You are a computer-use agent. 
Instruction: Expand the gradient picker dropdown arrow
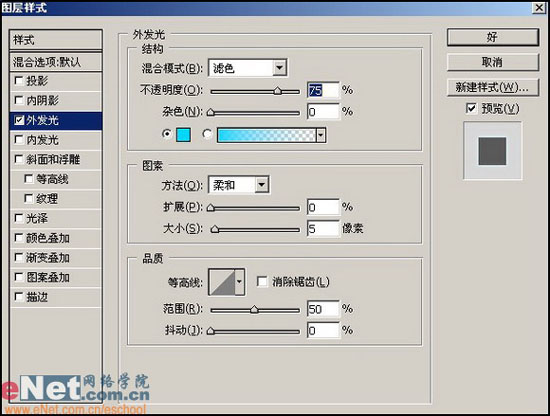tap(321, 135)
